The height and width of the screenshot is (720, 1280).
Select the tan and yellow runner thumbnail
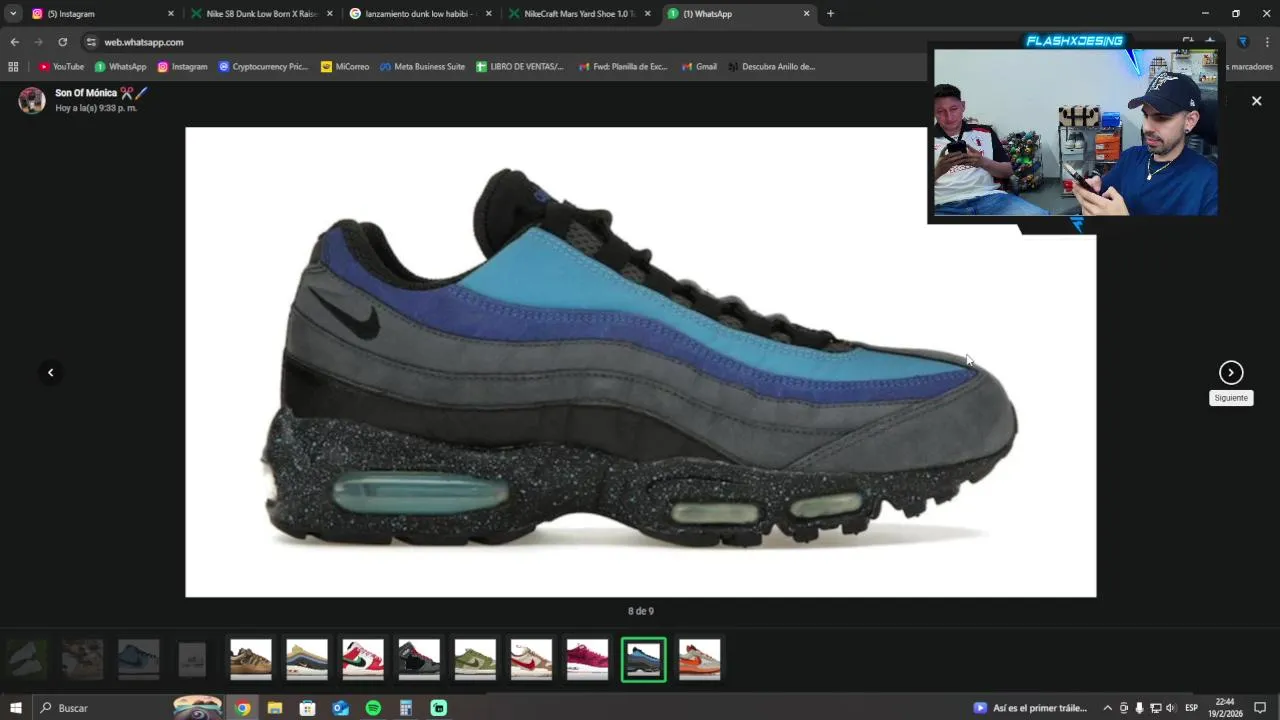point(307,660)
